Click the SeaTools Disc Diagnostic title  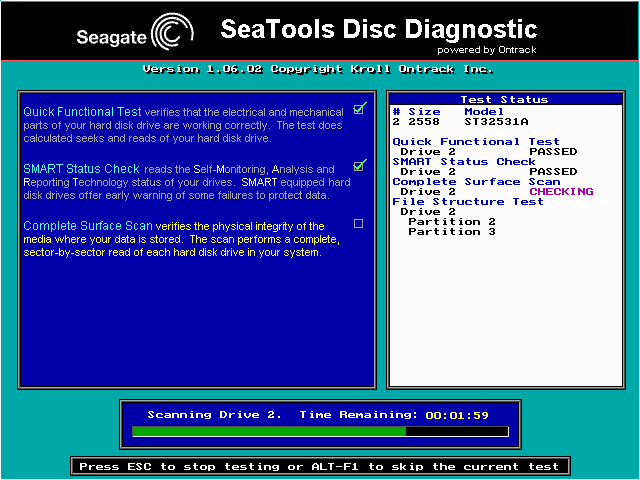click(x=377, y=29)
